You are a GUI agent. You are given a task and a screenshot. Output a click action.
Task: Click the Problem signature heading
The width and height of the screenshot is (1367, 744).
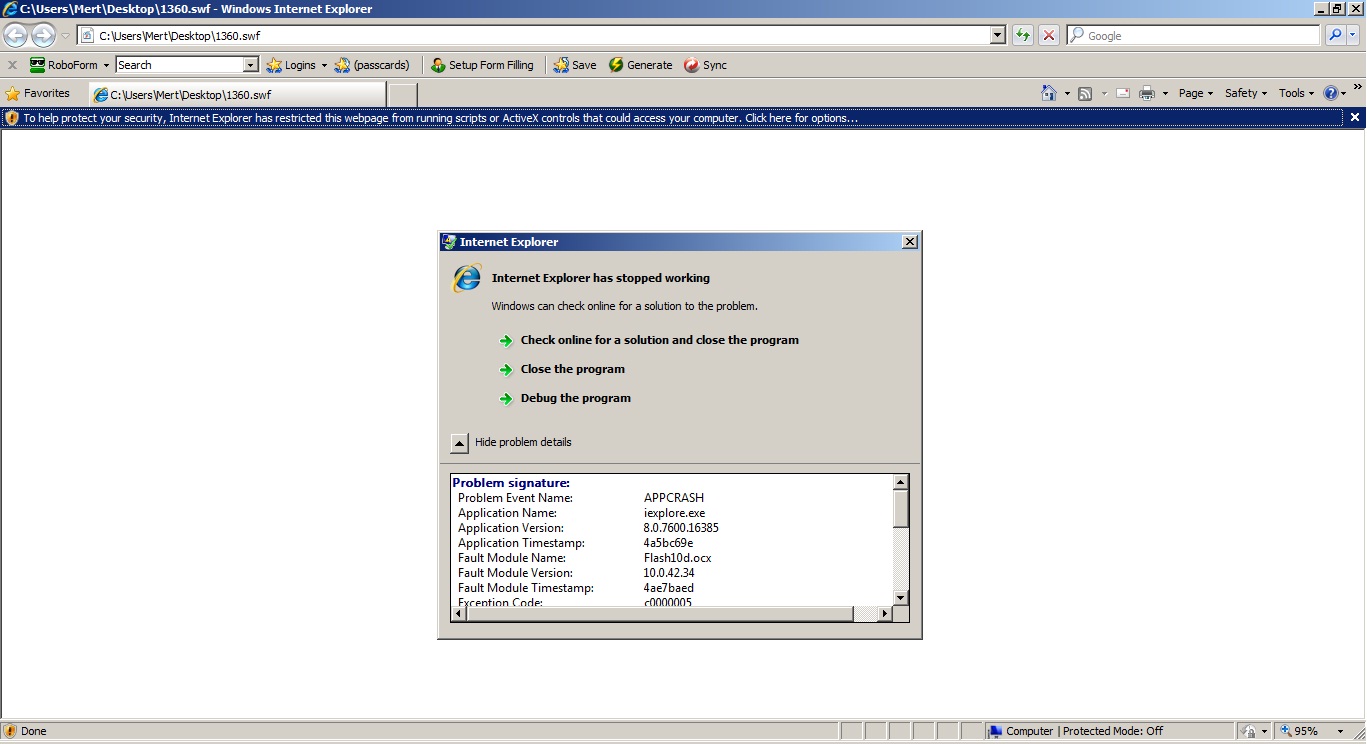511,483
